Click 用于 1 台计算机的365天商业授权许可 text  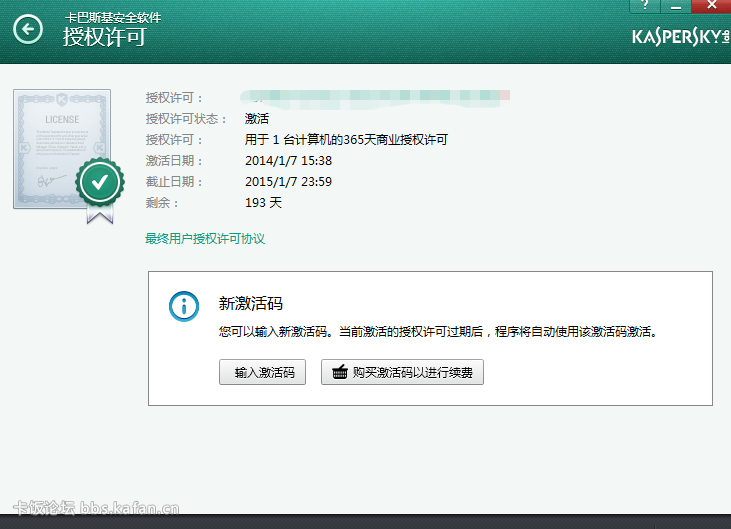(346, 139)
